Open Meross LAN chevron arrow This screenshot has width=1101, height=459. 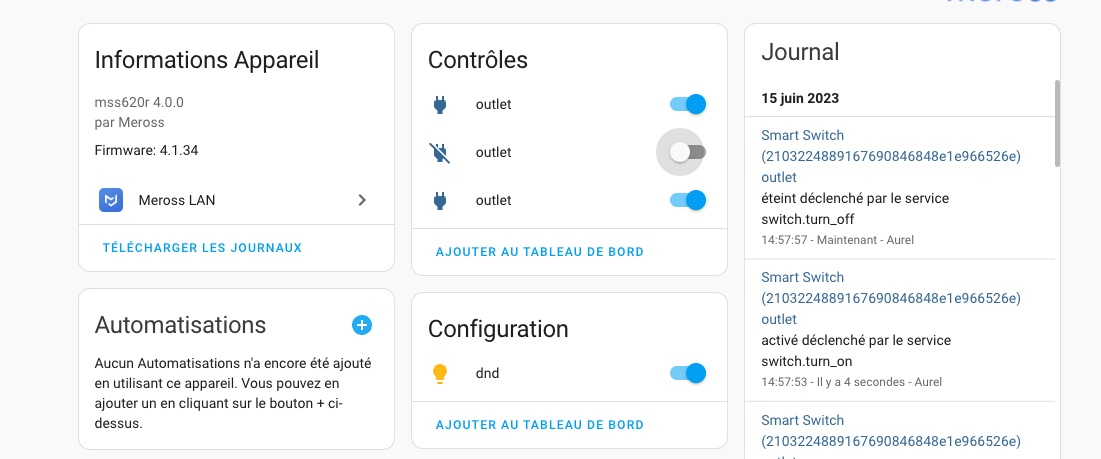point(362,200)
